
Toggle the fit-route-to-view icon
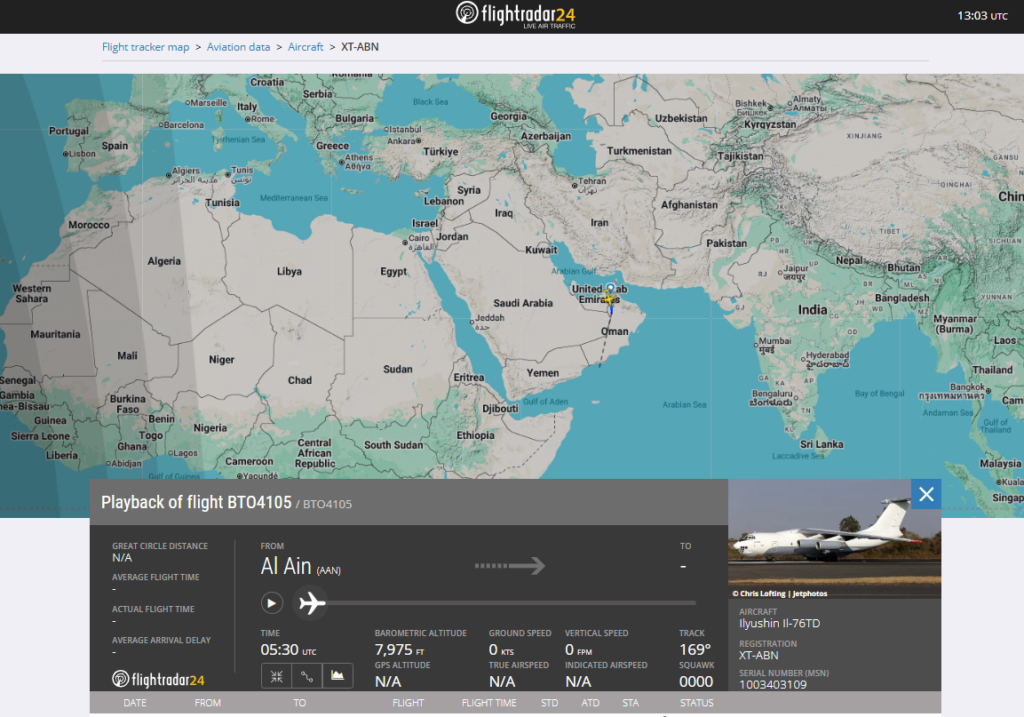(x=277, y=676)
